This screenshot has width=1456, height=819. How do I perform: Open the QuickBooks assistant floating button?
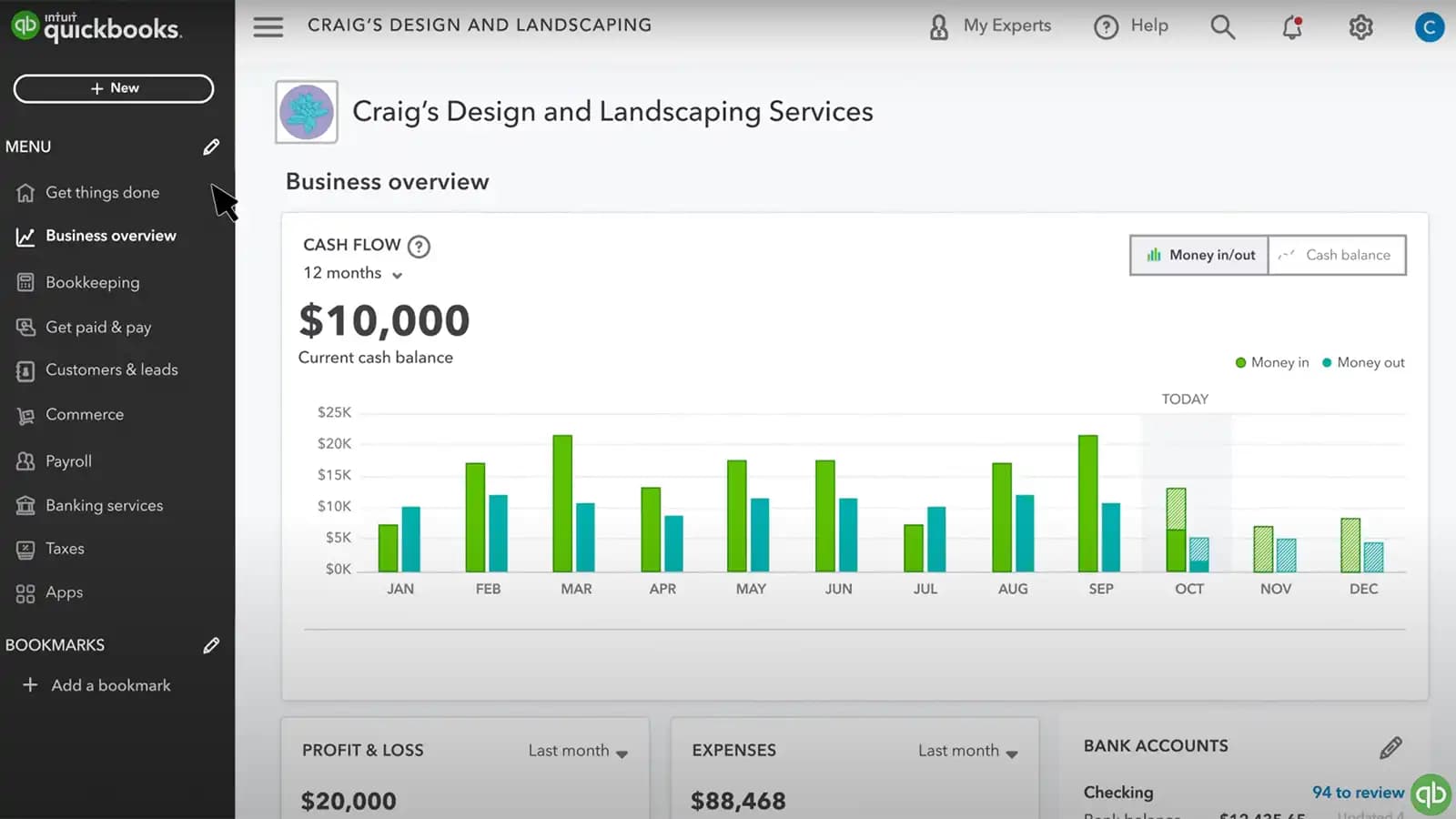(x=1430, y=794)
